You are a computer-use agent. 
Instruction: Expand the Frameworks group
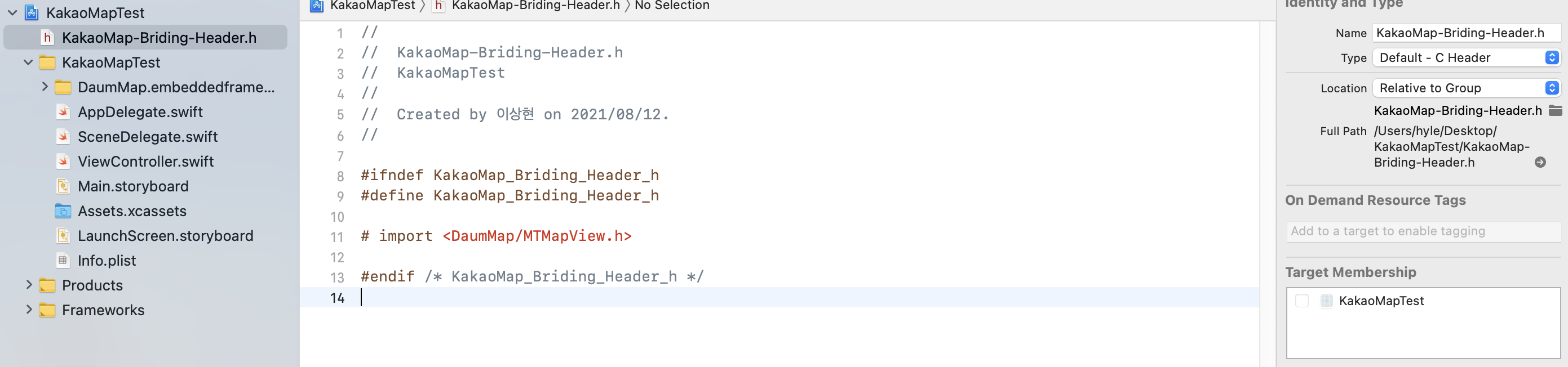(29, 309)
